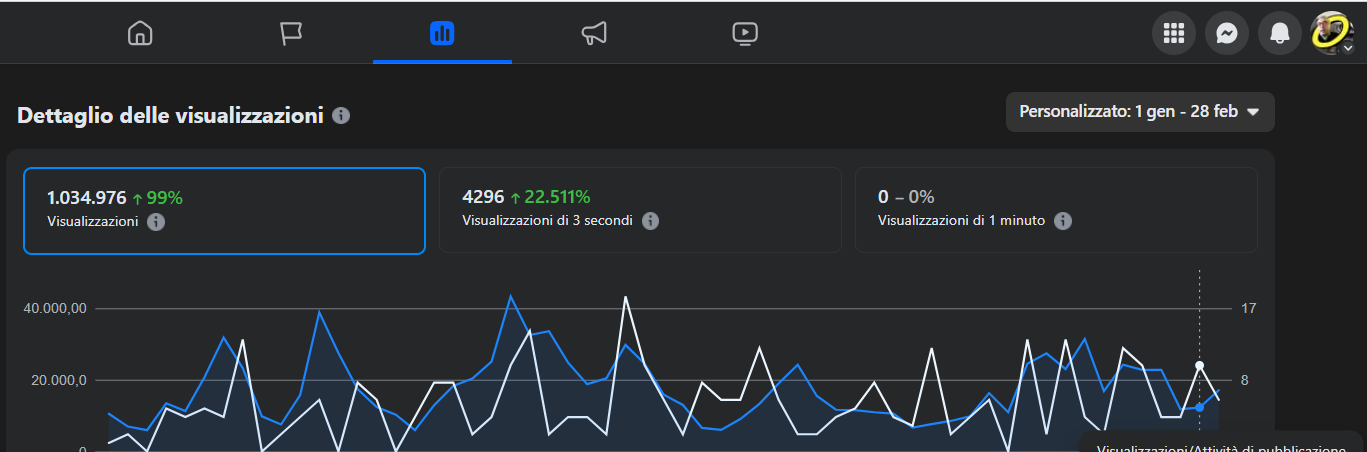This screenshot has height=452, width=1367.
Task: Click the profile avatar picture
Action: pyautogui.click(x=1329, y=32)
